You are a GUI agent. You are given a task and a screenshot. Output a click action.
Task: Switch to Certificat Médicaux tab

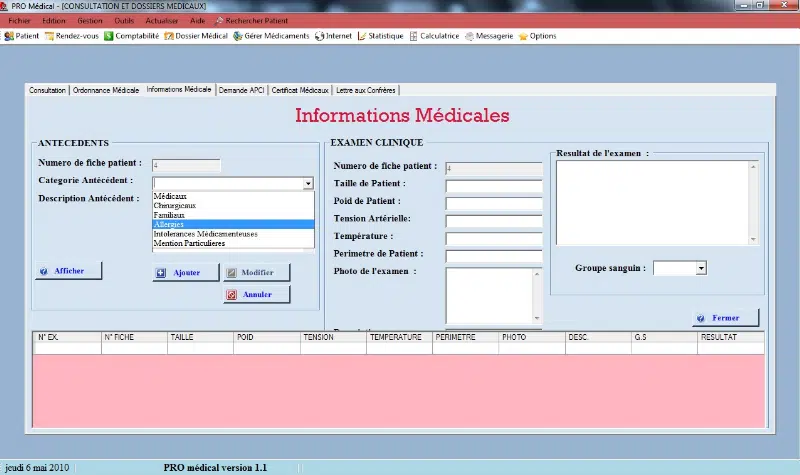click(300, 90)
